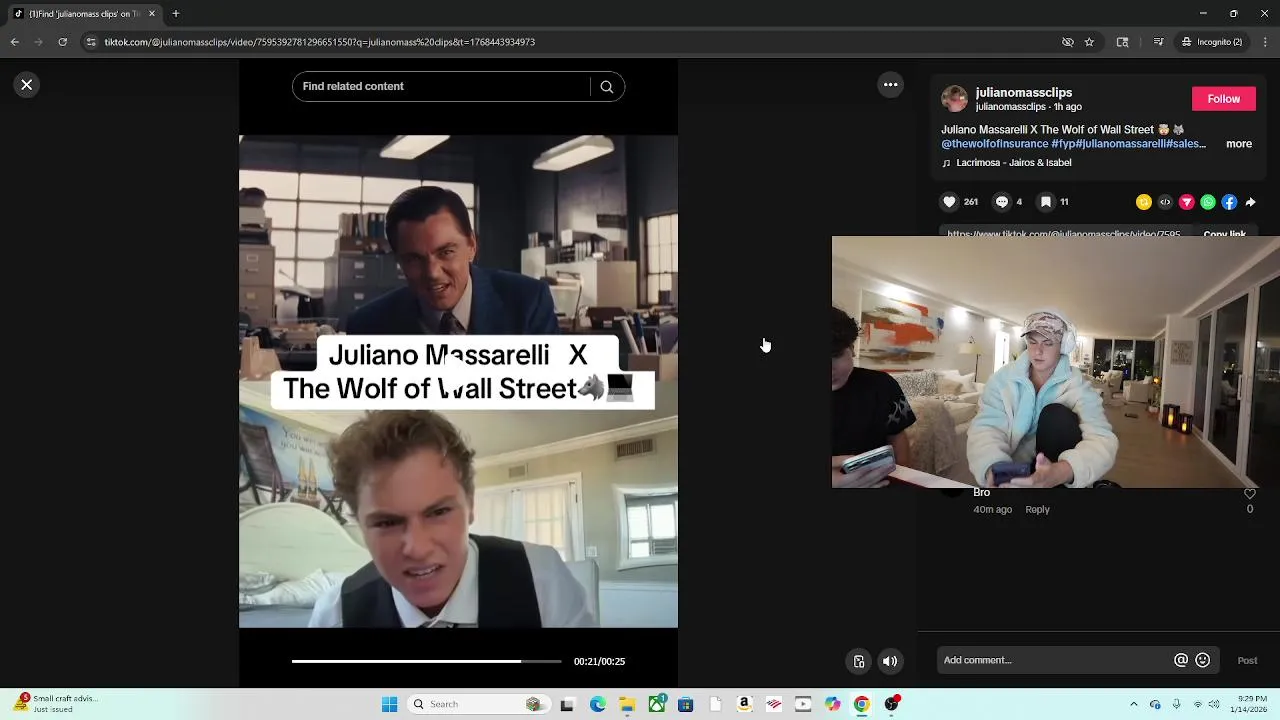Open Task View on the taskbar
Image resolution: width=1280 pixels, height=720 pixels.
click(x=567, y=705)
